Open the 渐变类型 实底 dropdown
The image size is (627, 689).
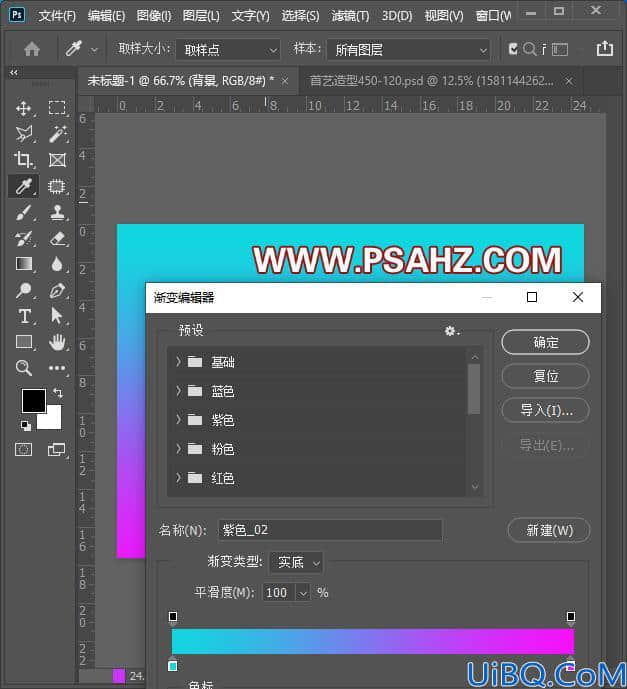click(x=297, y=562)
